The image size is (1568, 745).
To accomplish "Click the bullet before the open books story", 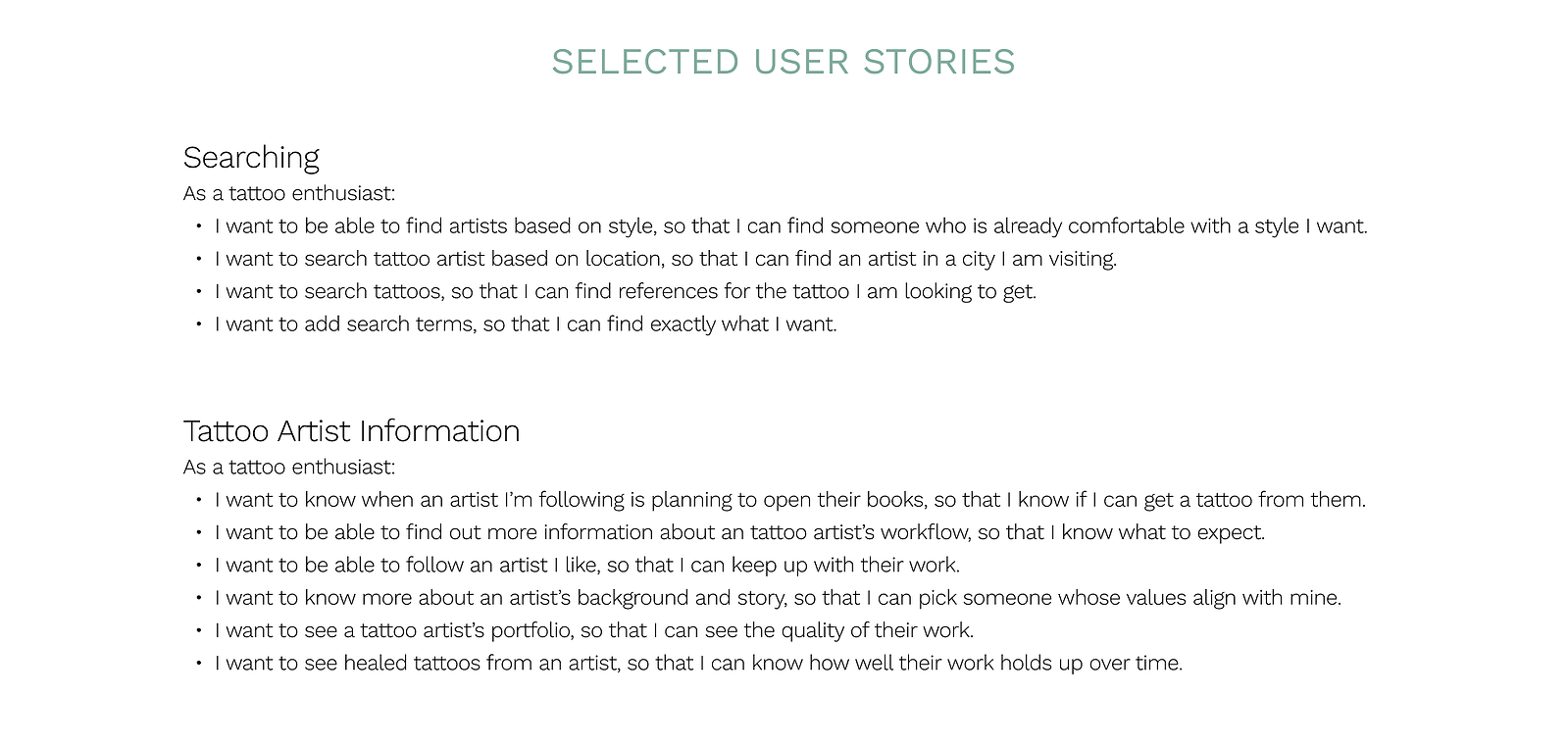I will pyautogui.click(x=198, y=500).
